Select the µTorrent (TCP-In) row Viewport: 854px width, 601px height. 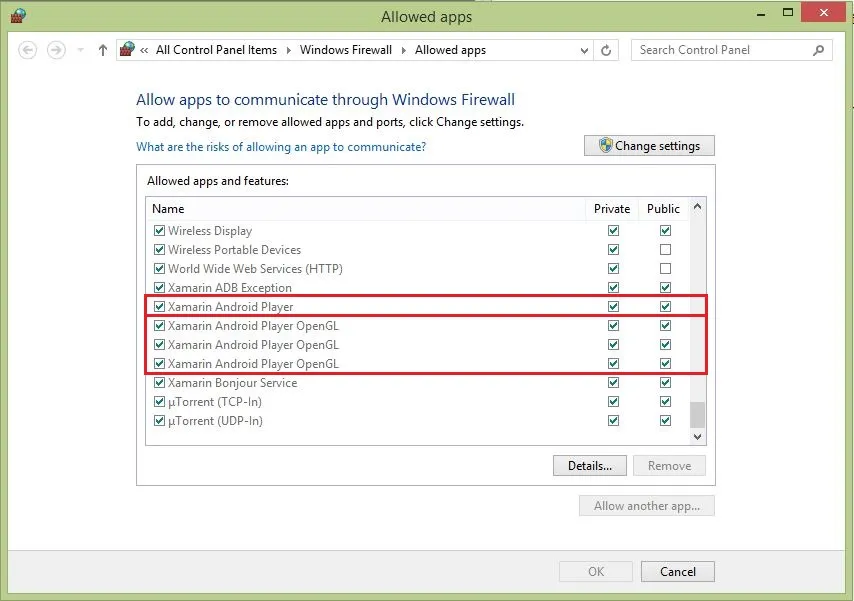(x=418, y=402)
